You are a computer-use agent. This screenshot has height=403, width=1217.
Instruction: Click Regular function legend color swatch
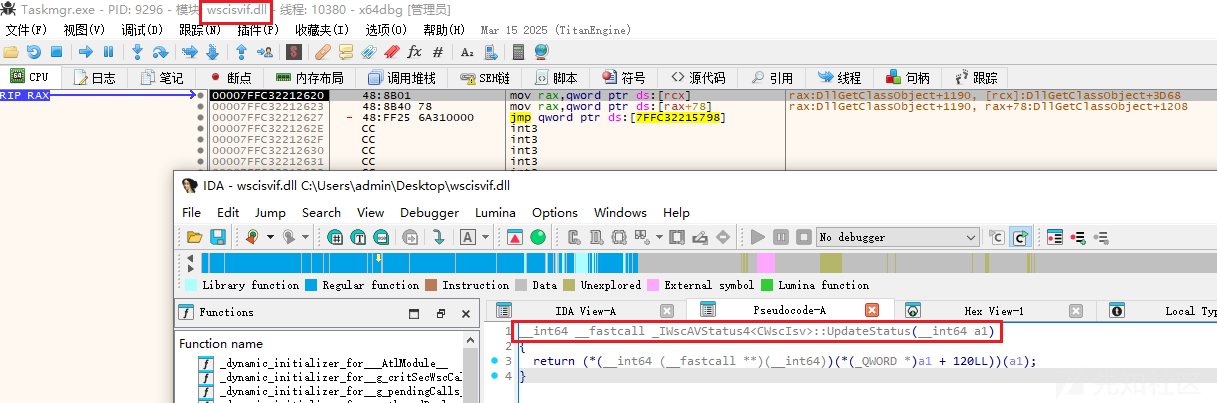(x=311, y=285)
